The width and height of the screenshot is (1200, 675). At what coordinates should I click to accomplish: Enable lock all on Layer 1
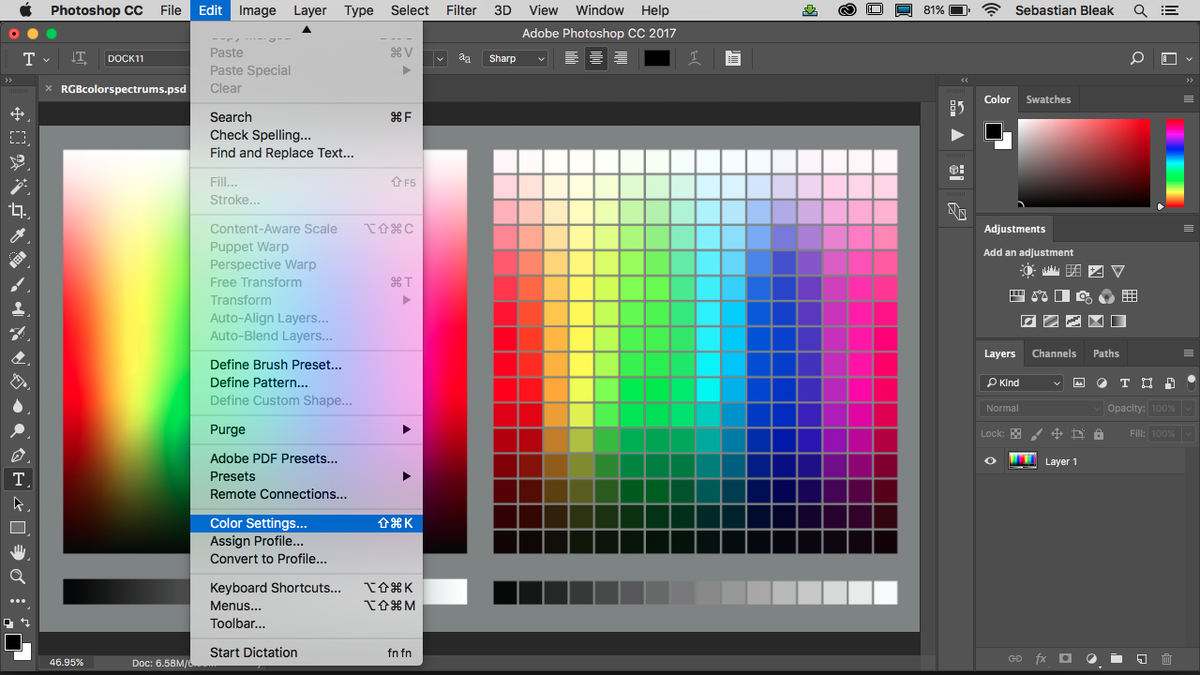coord(1099,433)
